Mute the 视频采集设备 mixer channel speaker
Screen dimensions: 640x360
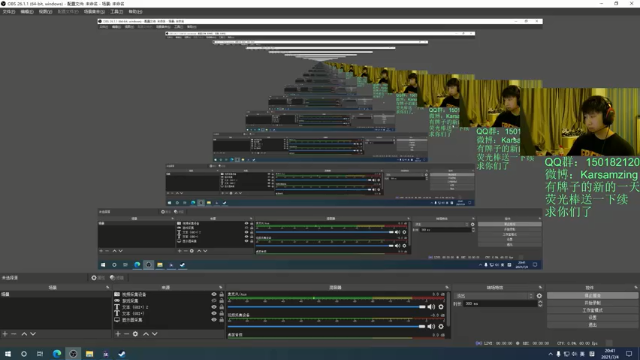[x=431, y=327]
